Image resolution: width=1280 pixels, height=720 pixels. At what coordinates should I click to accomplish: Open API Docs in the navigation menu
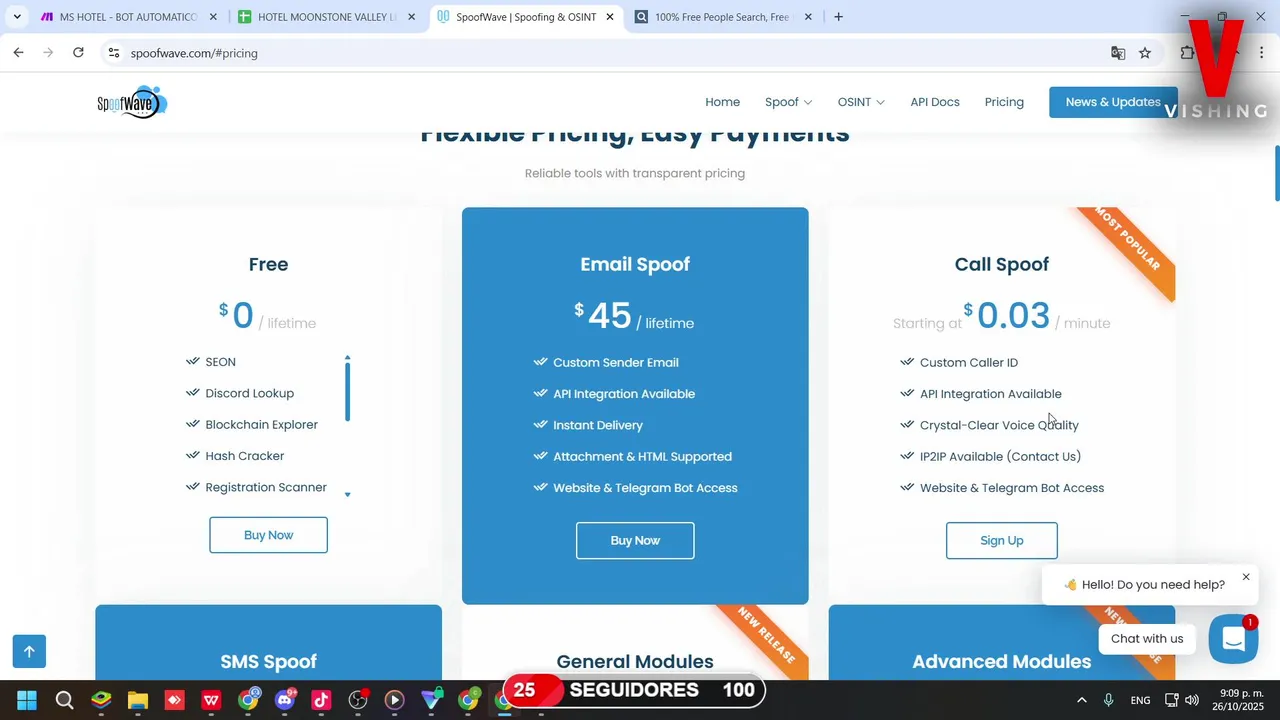point(934,102)
